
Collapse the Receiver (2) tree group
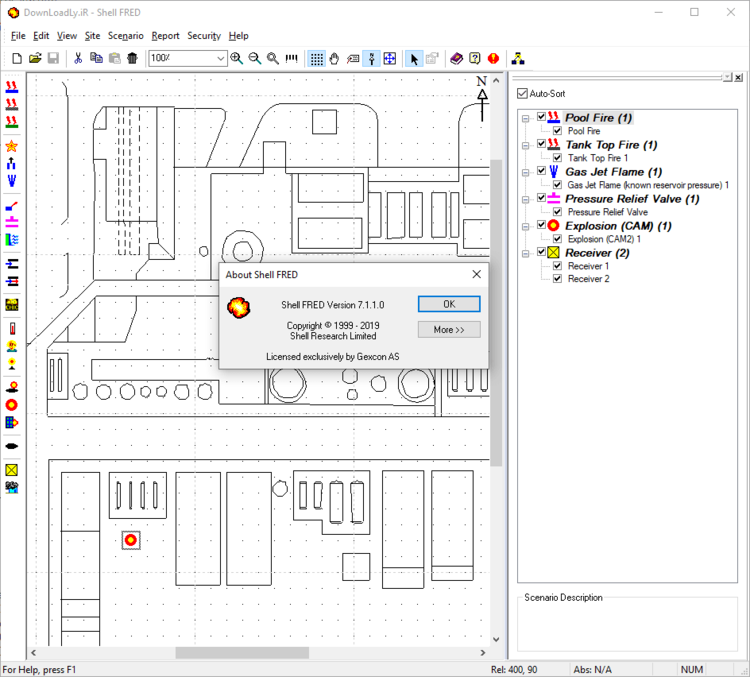[527, 253]
